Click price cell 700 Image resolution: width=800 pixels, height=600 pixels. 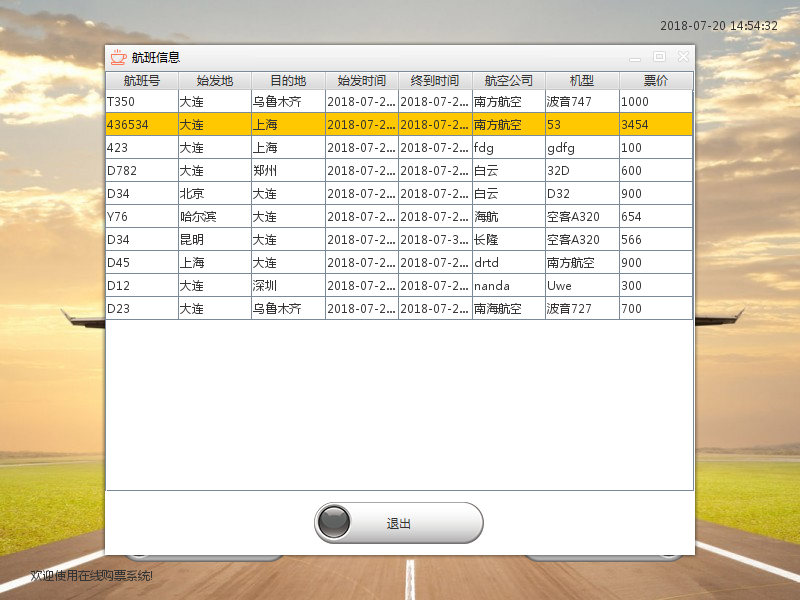coord(656,308)
